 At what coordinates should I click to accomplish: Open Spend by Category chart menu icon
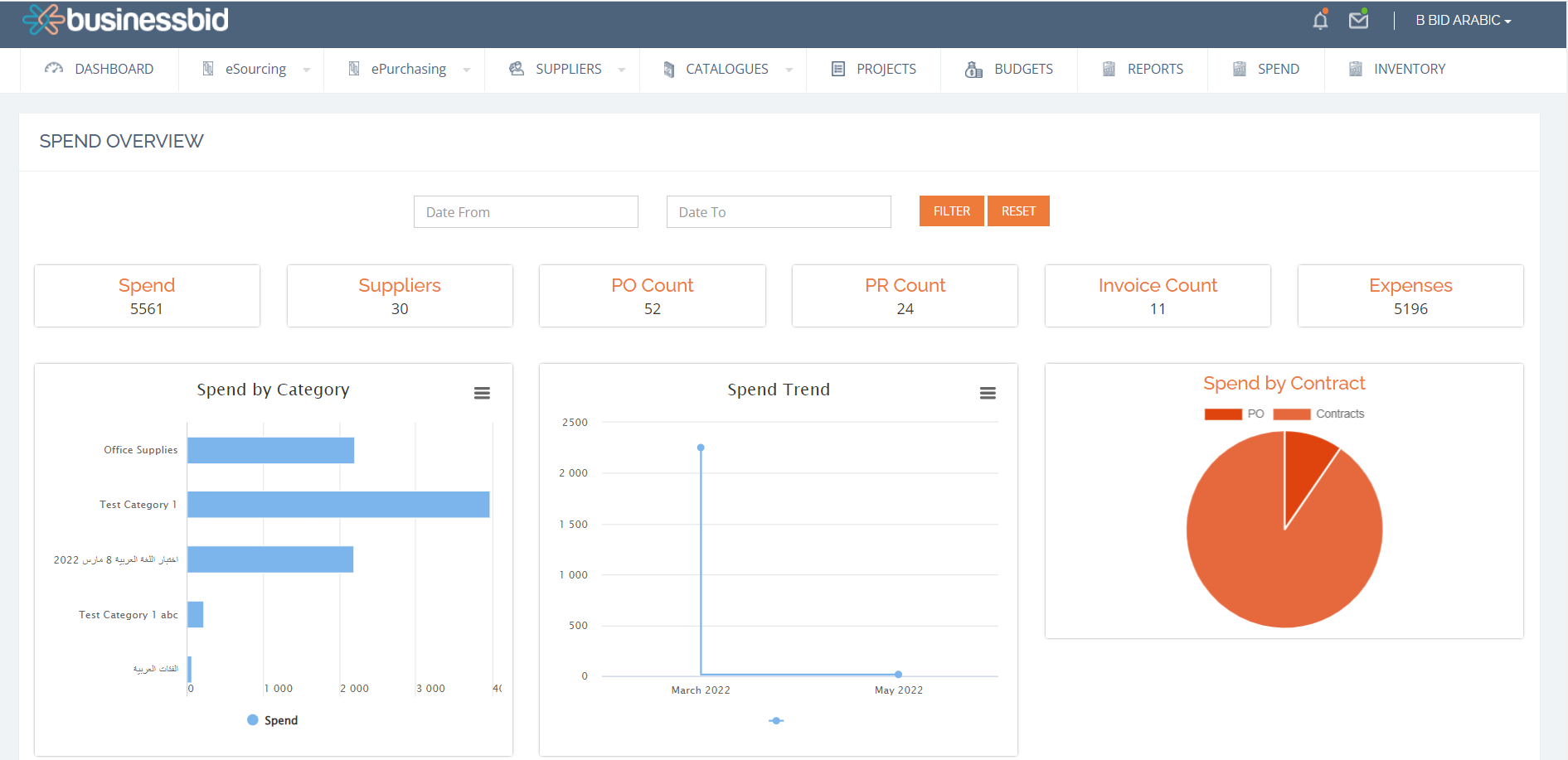482,393
